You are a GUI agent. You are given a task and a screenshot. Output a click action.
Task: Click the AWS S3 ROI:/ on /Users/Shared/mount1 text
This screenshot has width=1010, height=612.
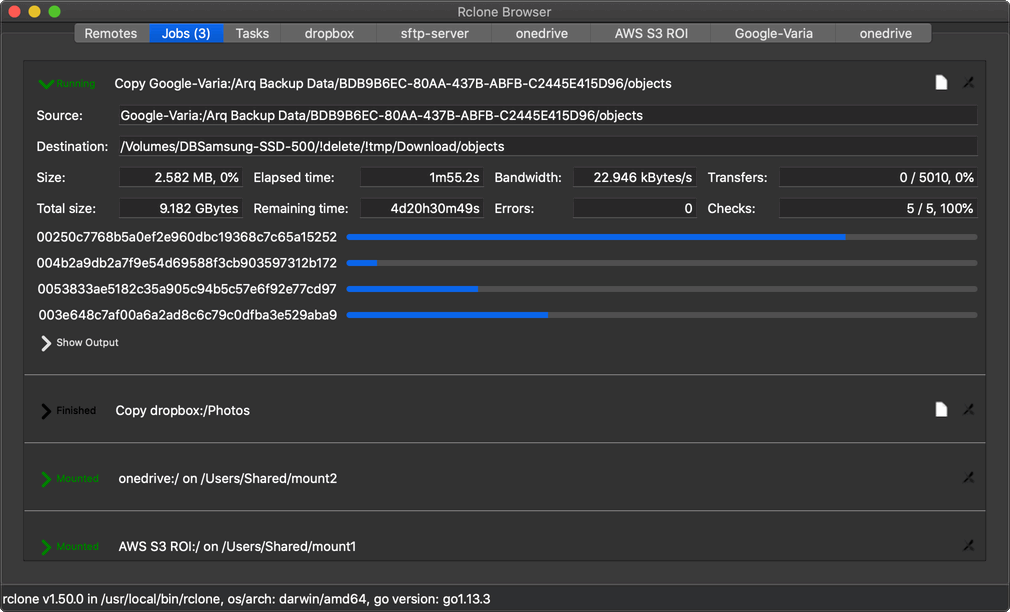[x=237, y=546]
